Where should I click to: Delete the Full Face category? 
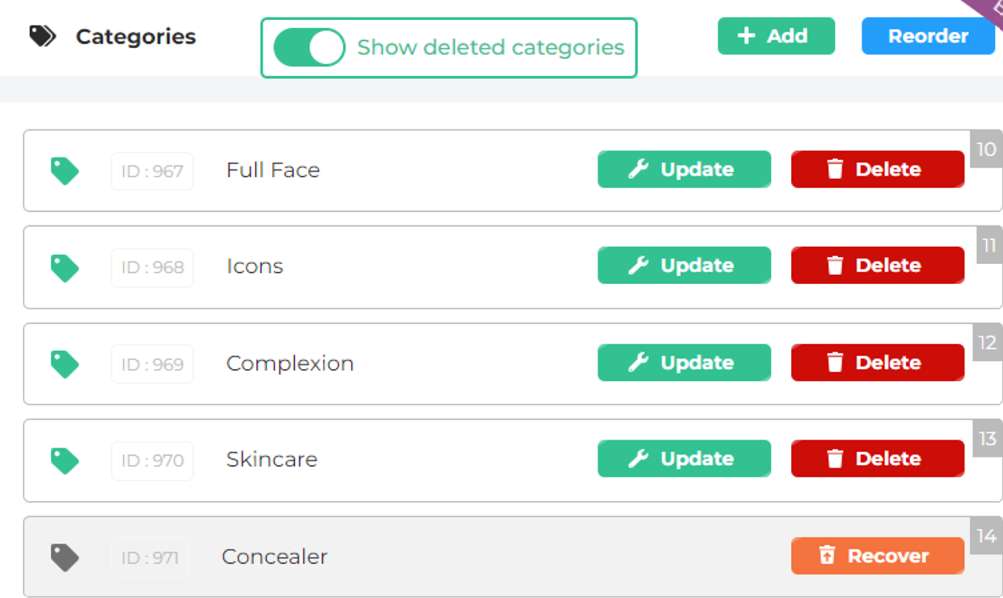point(877,170)
